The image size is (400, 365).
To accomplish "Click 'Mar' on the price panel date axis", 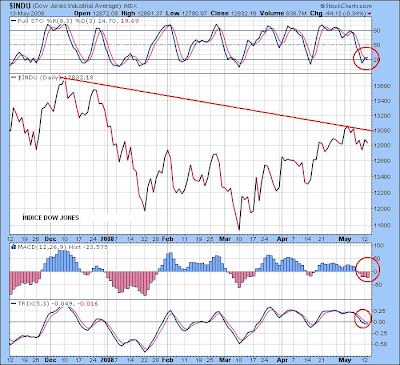I will 225,239.
